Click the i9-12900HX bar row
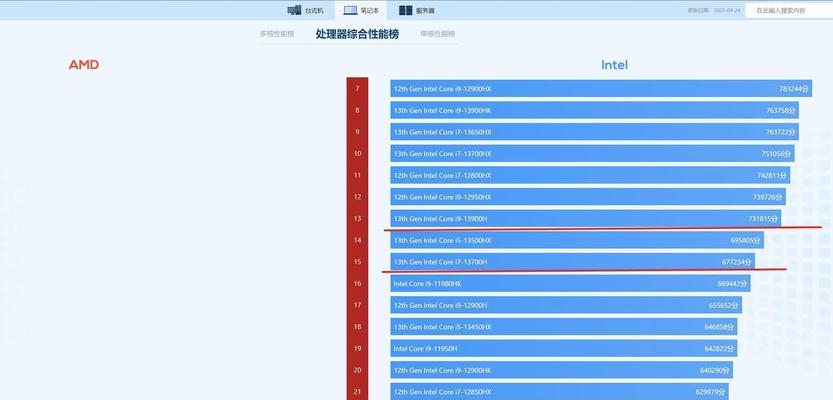The height and width of the screenshot is (400, 833). click(601, 89)
